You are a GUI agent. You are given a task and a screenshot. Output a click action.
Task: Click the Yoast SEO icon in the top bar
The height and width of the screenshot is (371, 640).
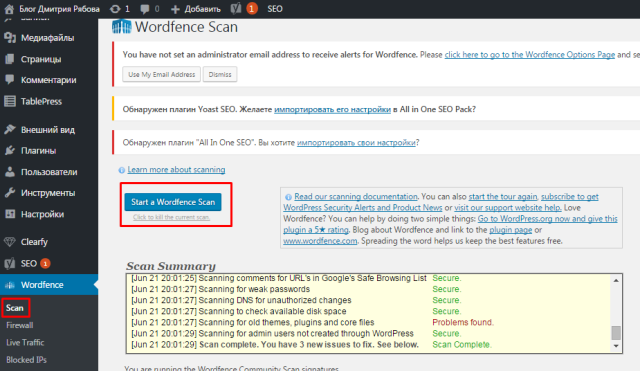pos(236,9)
